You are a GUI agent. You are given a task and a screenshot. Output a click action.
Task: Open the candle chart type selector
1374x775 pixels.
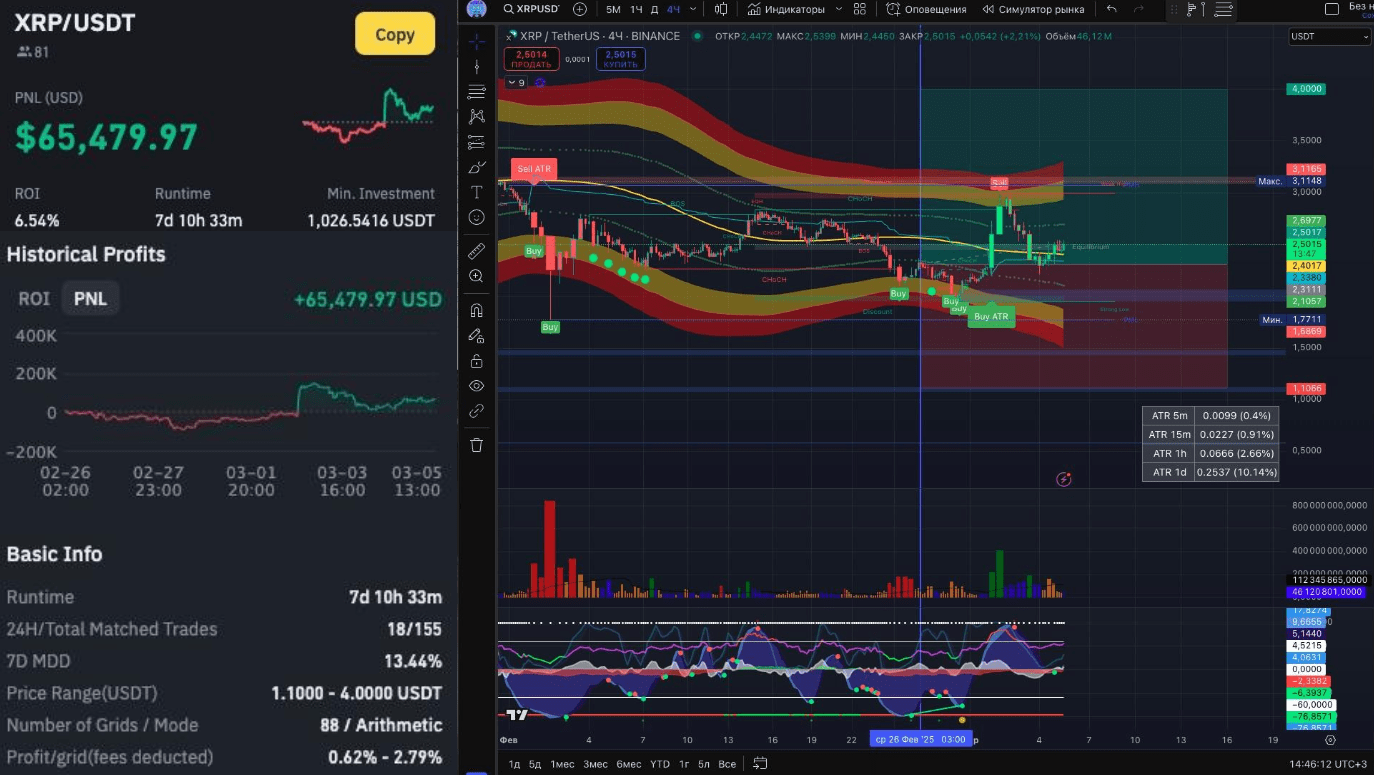pyautogui.click(x=722, y=9)
